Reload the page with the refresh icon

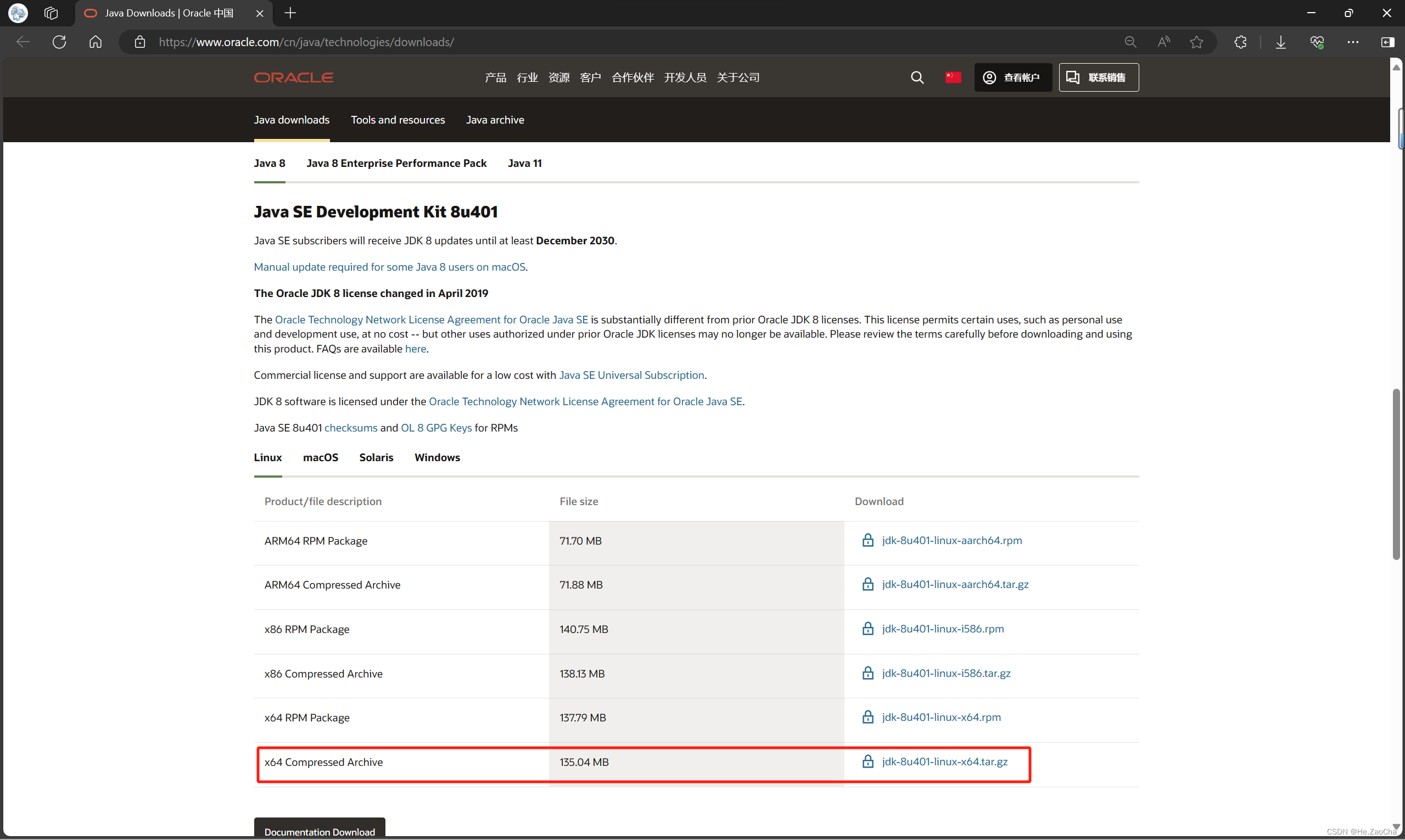(59, 42)
